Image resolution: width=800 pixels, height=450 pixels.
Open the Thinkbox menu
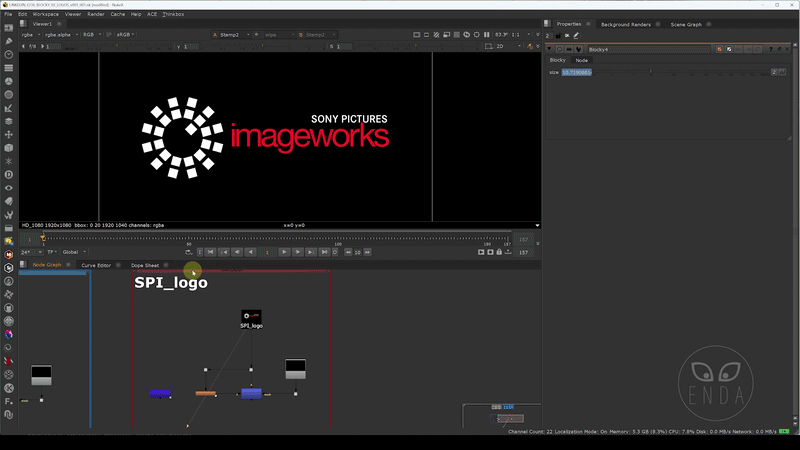(x=173, y=14)
